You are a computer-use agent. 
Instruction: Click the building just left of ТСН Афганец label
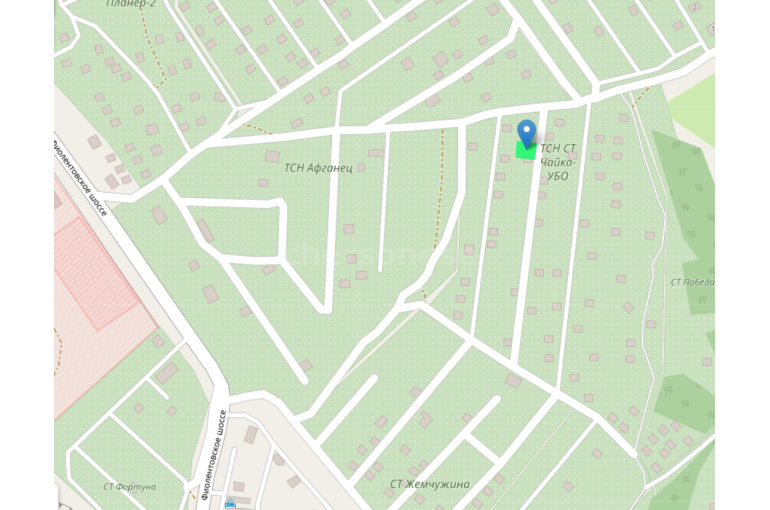pos(273,157)
